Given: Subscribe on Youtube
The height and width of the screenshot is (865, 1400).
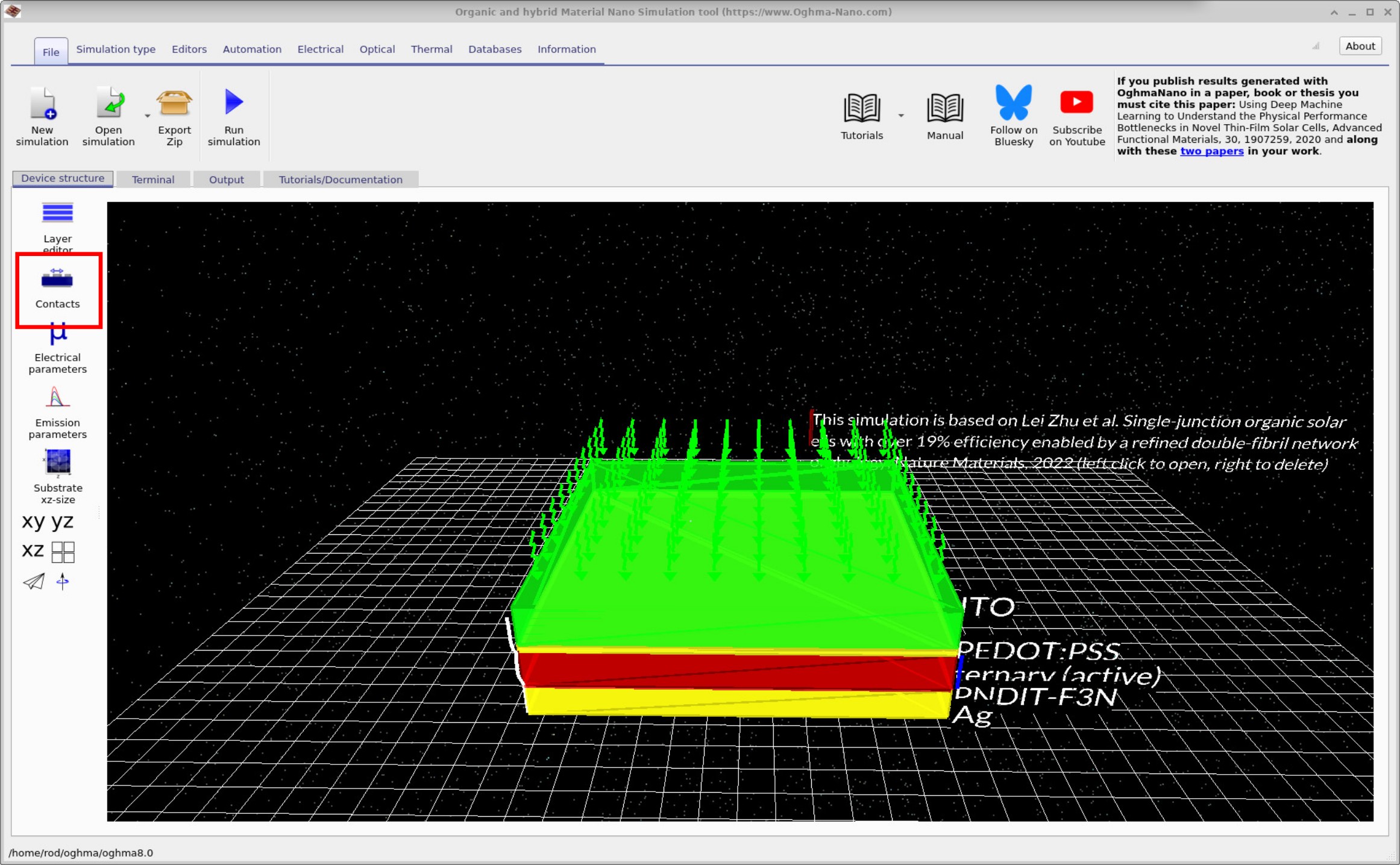Looking at the screenshot, I should 1076,114.
